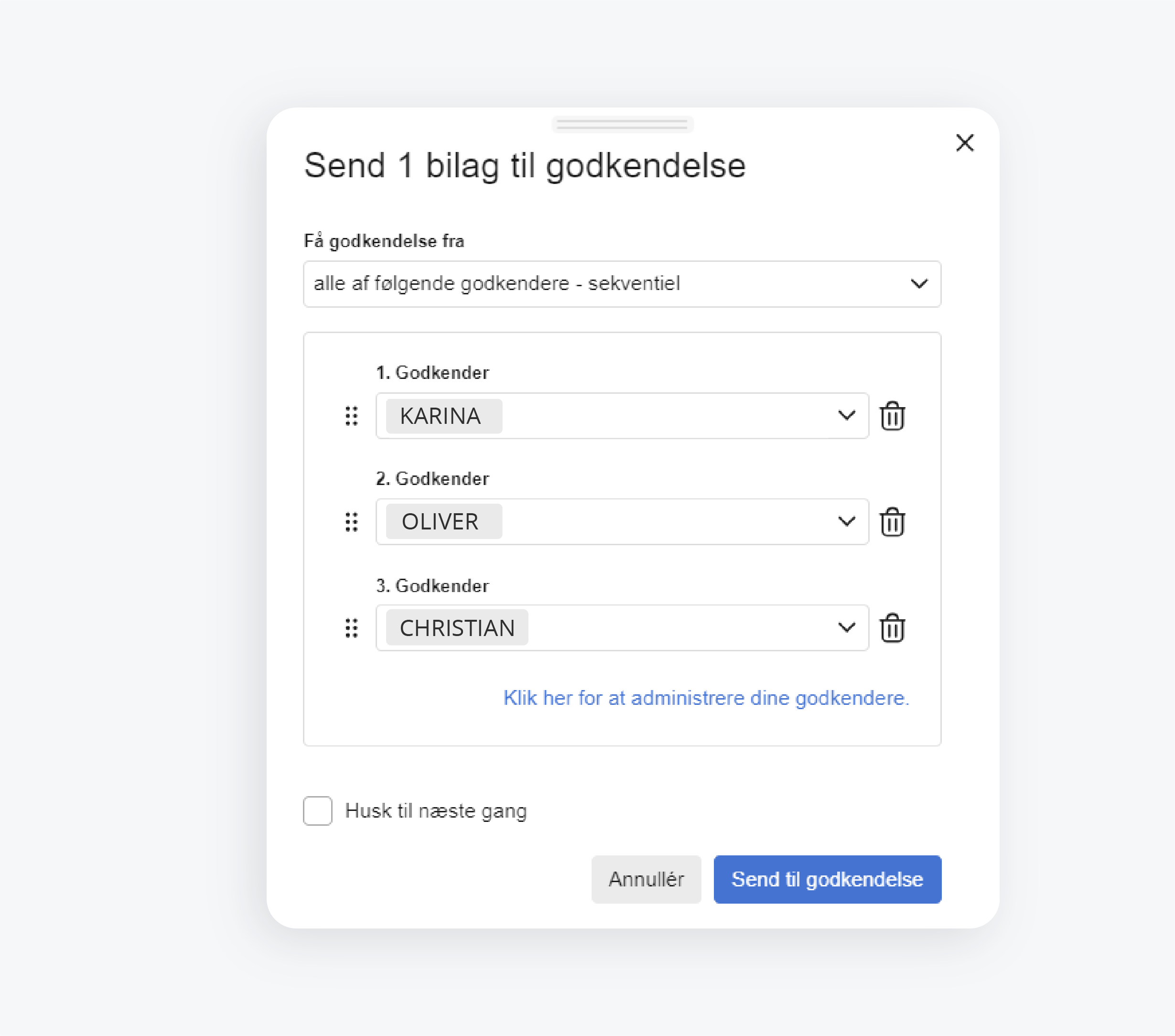Image resolution: width=1175 pixels, height=1036 pixels.
Task: Enable 'Husk til næste gang' checkbox
Action: pyautogui.click(x=317, y=810)
